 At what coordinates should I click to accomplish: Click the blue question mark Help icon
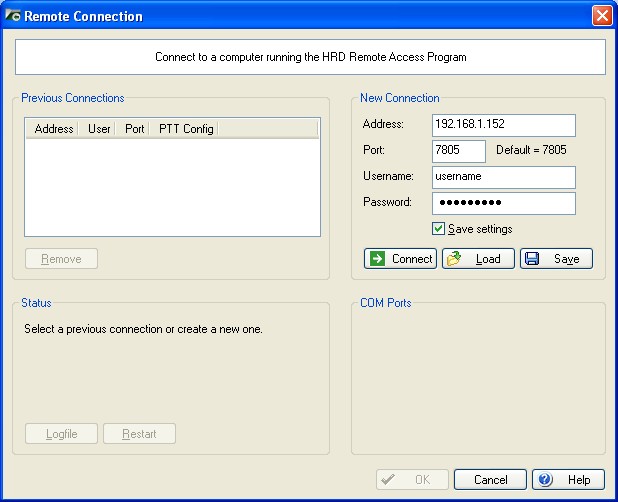coord(545,480)
